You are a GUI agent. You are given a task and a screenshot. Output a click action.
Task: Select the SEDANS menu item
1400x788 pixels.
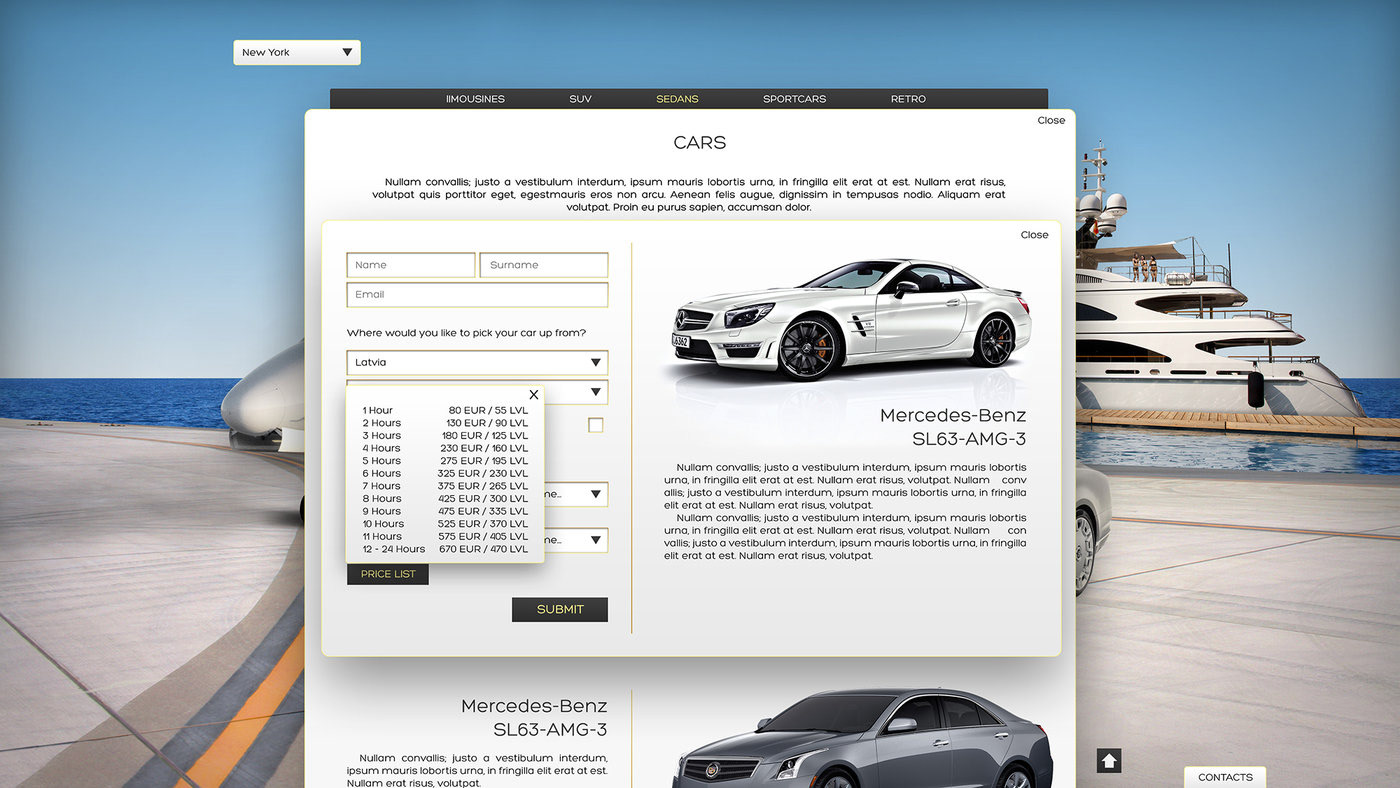click(677, 99)
